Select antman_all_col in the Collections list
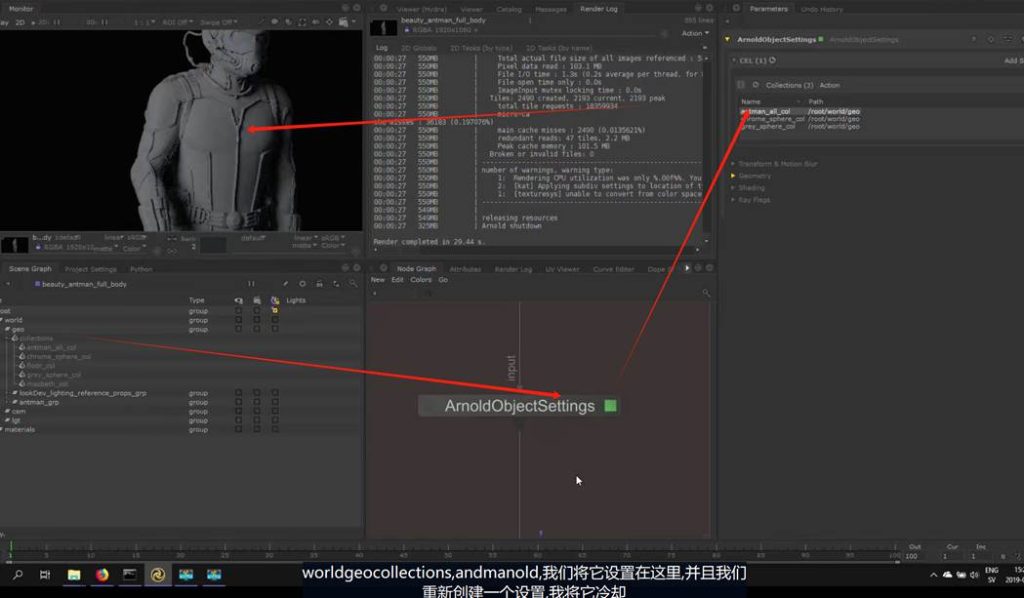This screenshot has width=1024, height=598. (766, 111)
